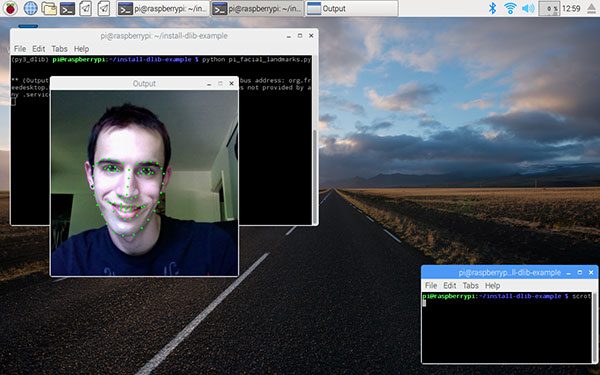Open the Help menu in the large terminal
600x375 pixels.
81,49
